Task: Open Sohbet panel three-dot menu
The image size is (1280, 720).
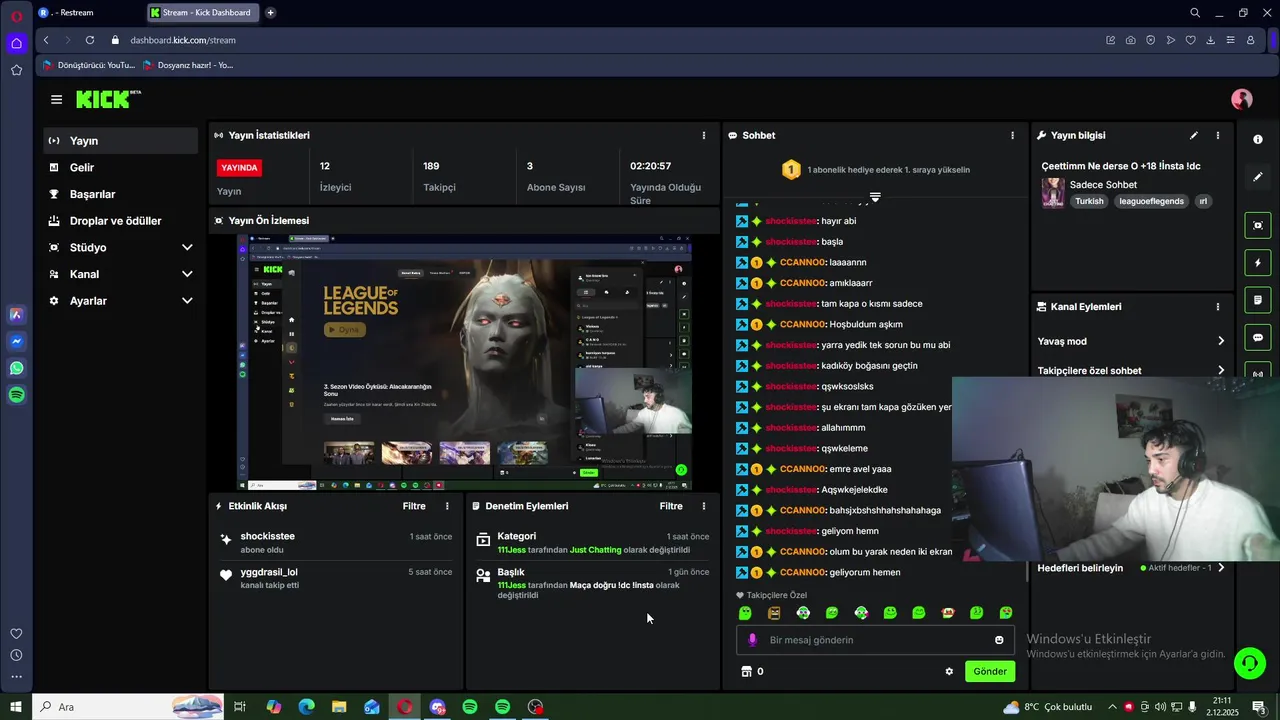Action: (x=1012, y=135)
